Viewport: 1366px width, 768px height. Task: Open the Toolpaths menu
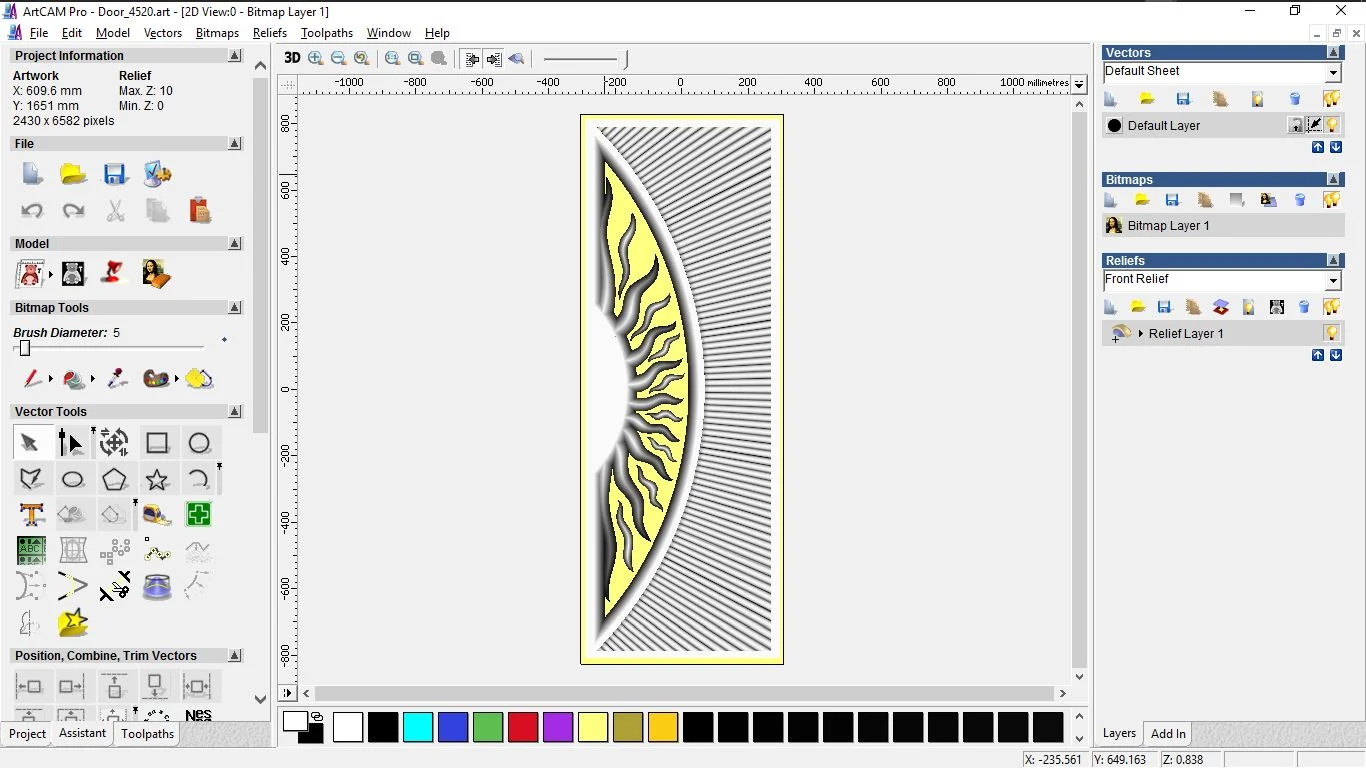[x=327, y=33]
